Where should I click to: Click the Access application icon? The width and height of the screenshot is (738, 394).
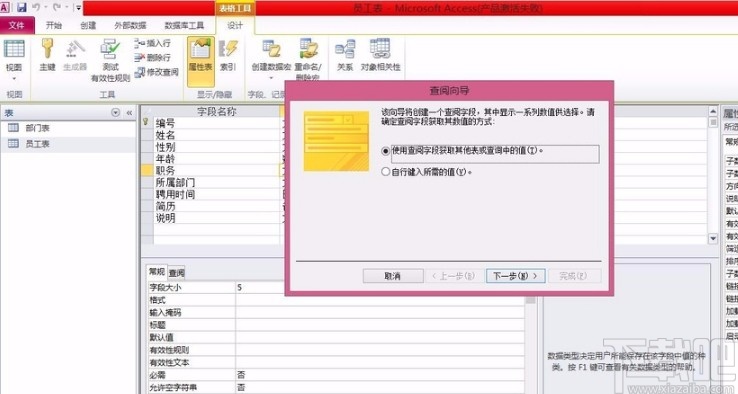pos(5,7)
